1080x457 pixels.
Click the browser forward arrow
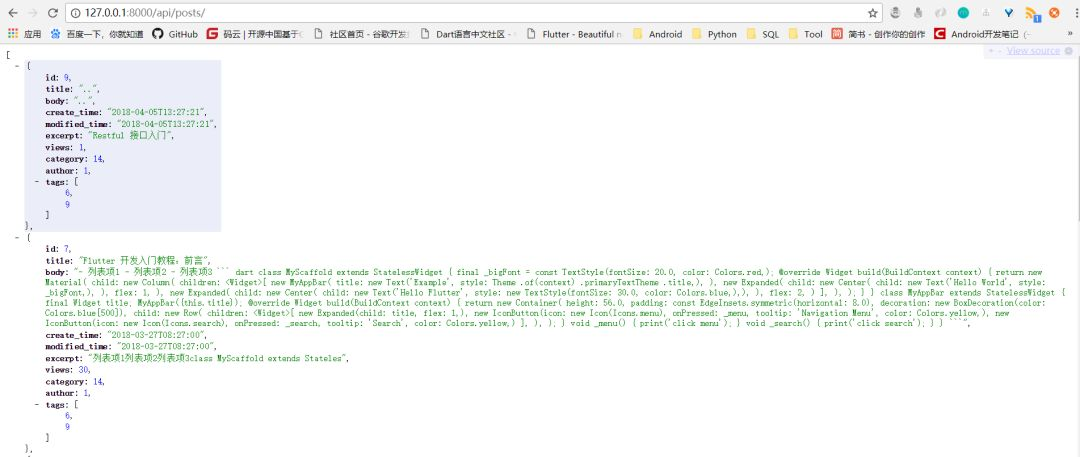[32, 12]
